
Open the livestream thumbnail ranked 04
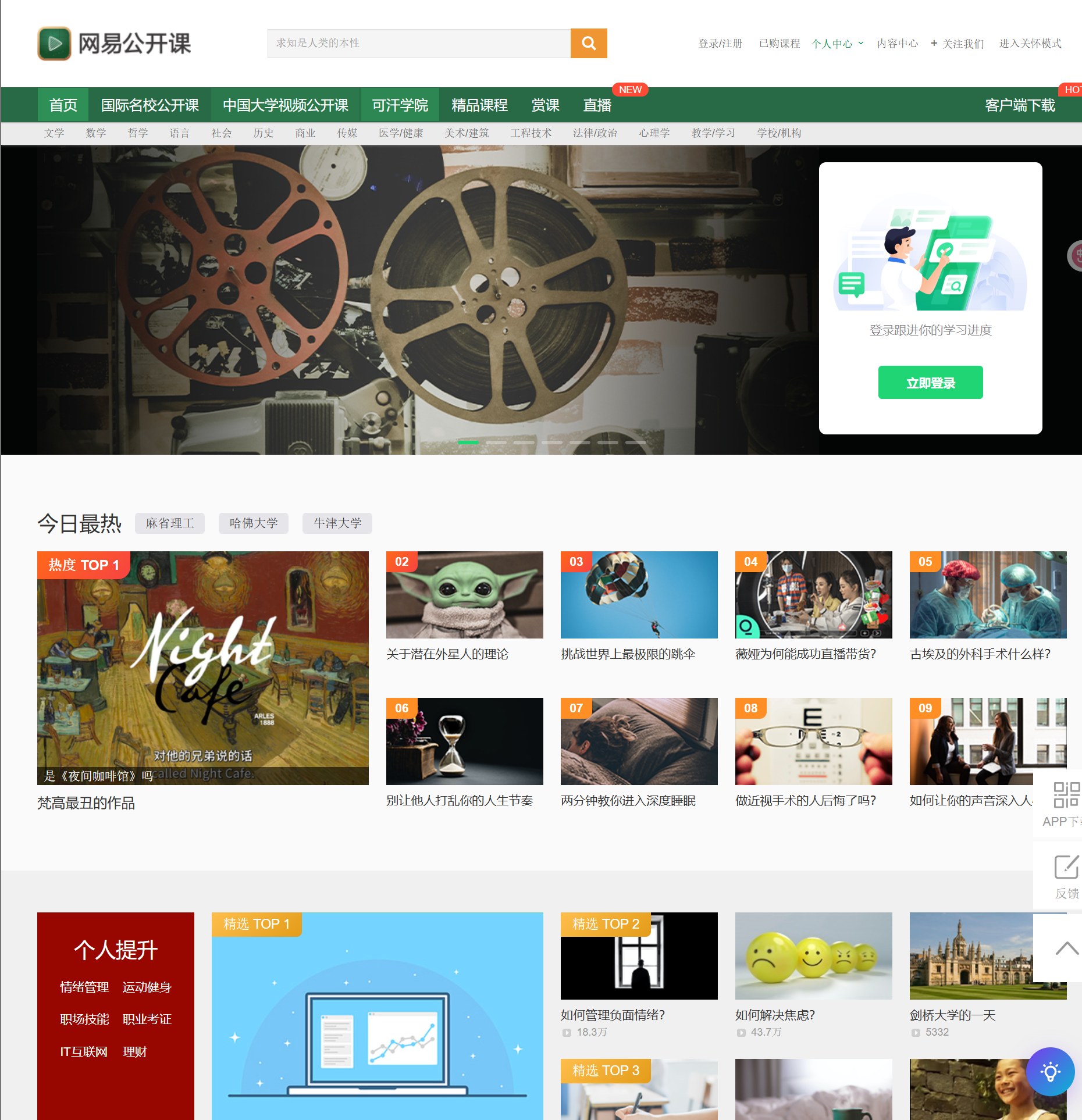tap(814, 595)
